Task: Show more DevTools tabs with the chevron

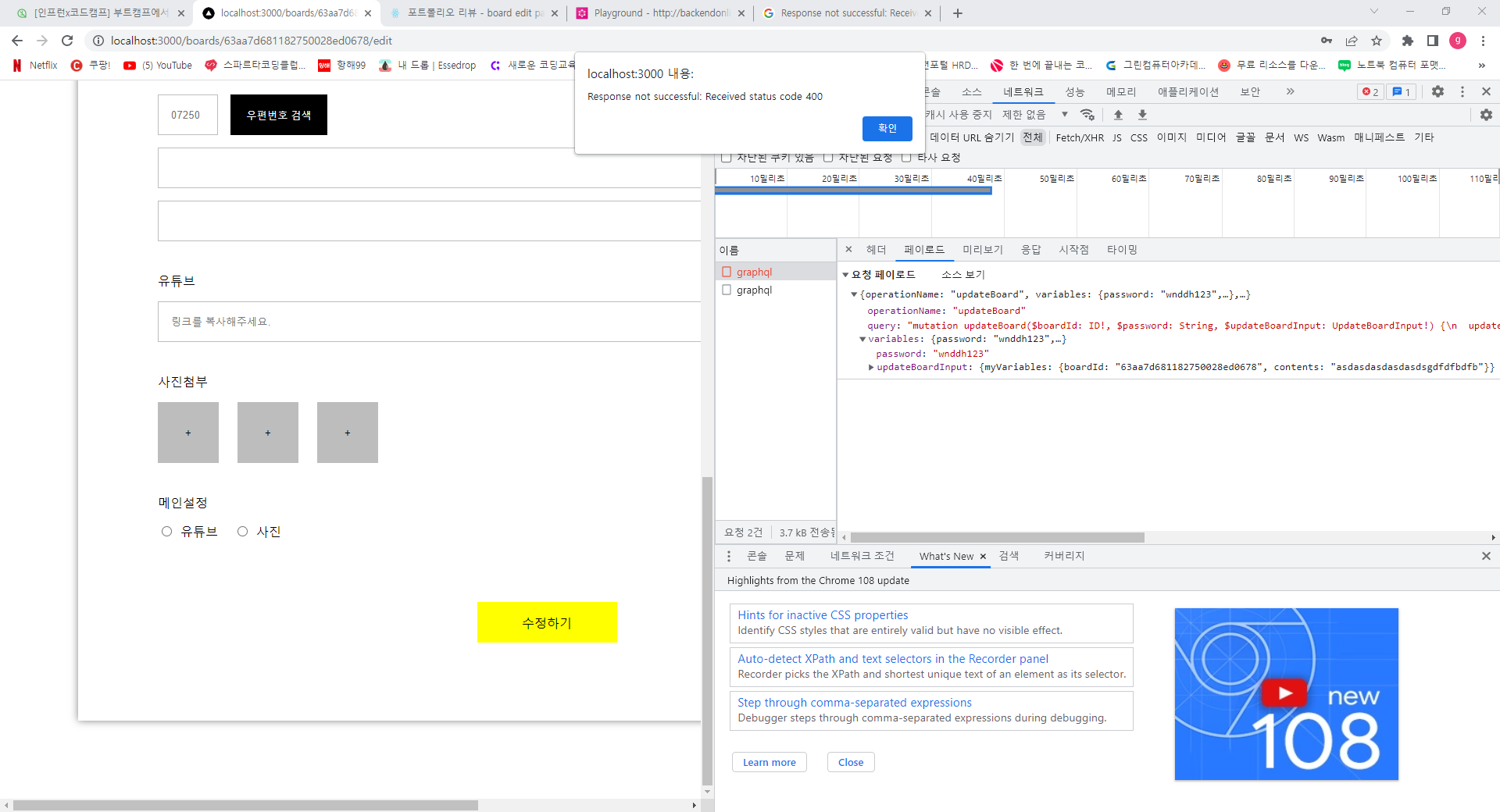Action: [x=1290, y=91]
